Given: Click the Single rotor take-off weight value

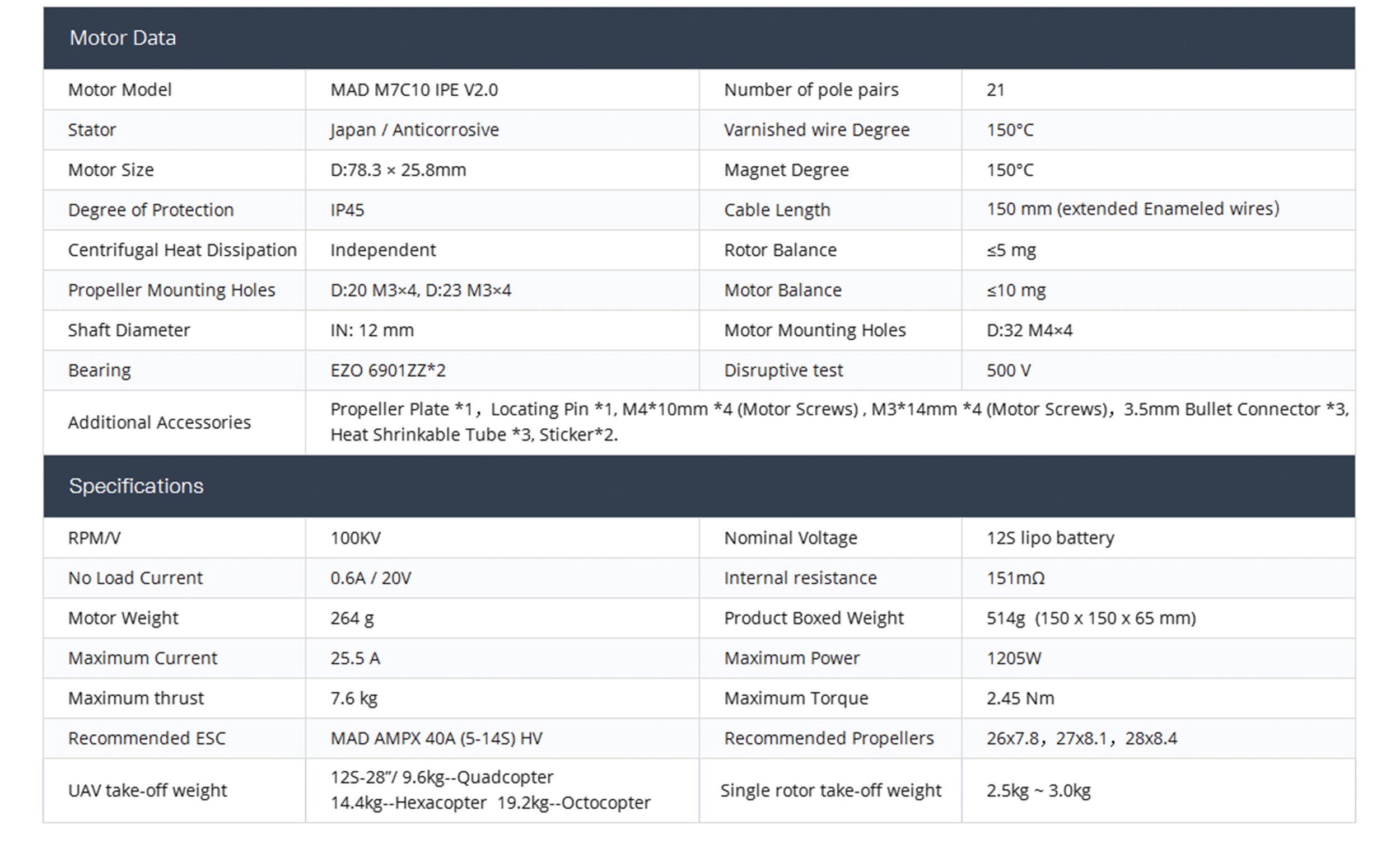Looking at the screenshot, I should [x=1038, y=791].
